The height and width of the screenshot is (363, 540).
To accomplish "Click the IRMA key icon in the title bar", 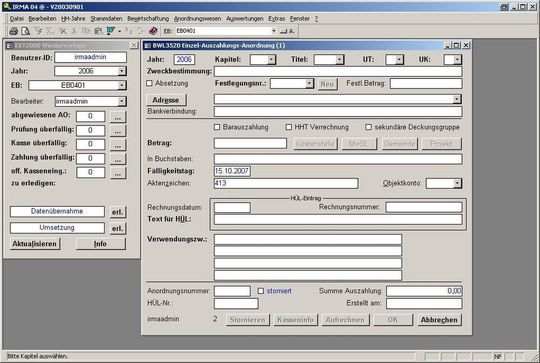I will click(7, 6).
